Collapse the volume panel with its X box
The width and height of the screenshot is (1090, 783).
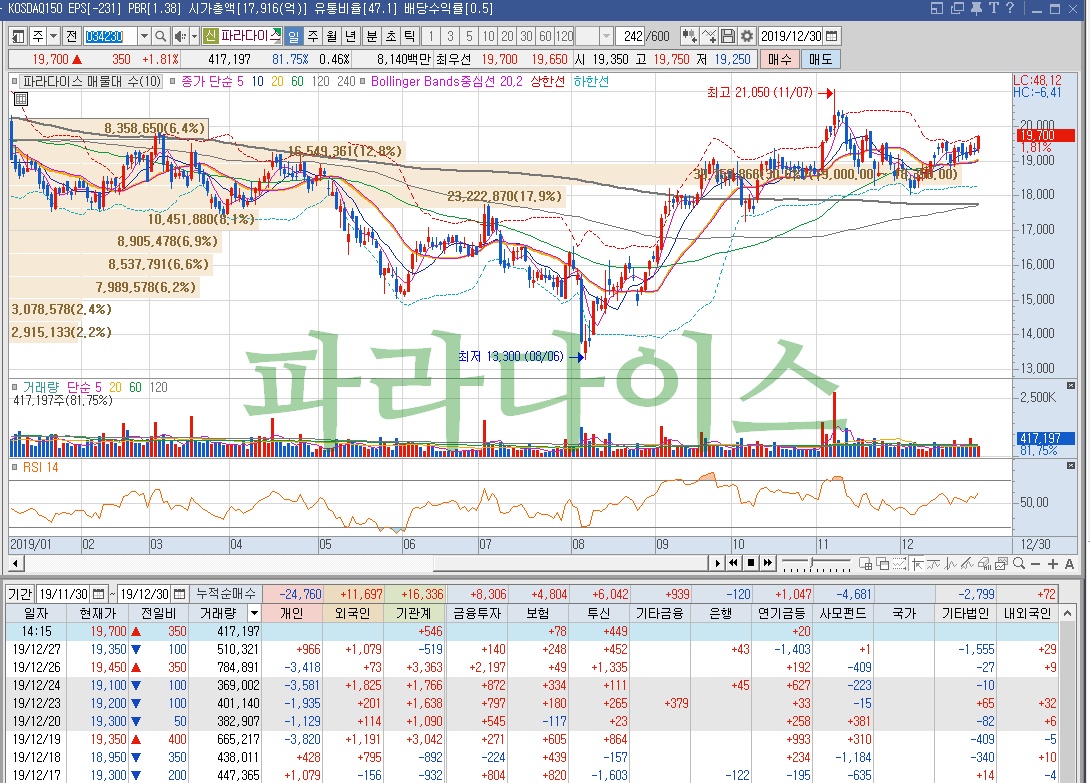point(1071,386)
